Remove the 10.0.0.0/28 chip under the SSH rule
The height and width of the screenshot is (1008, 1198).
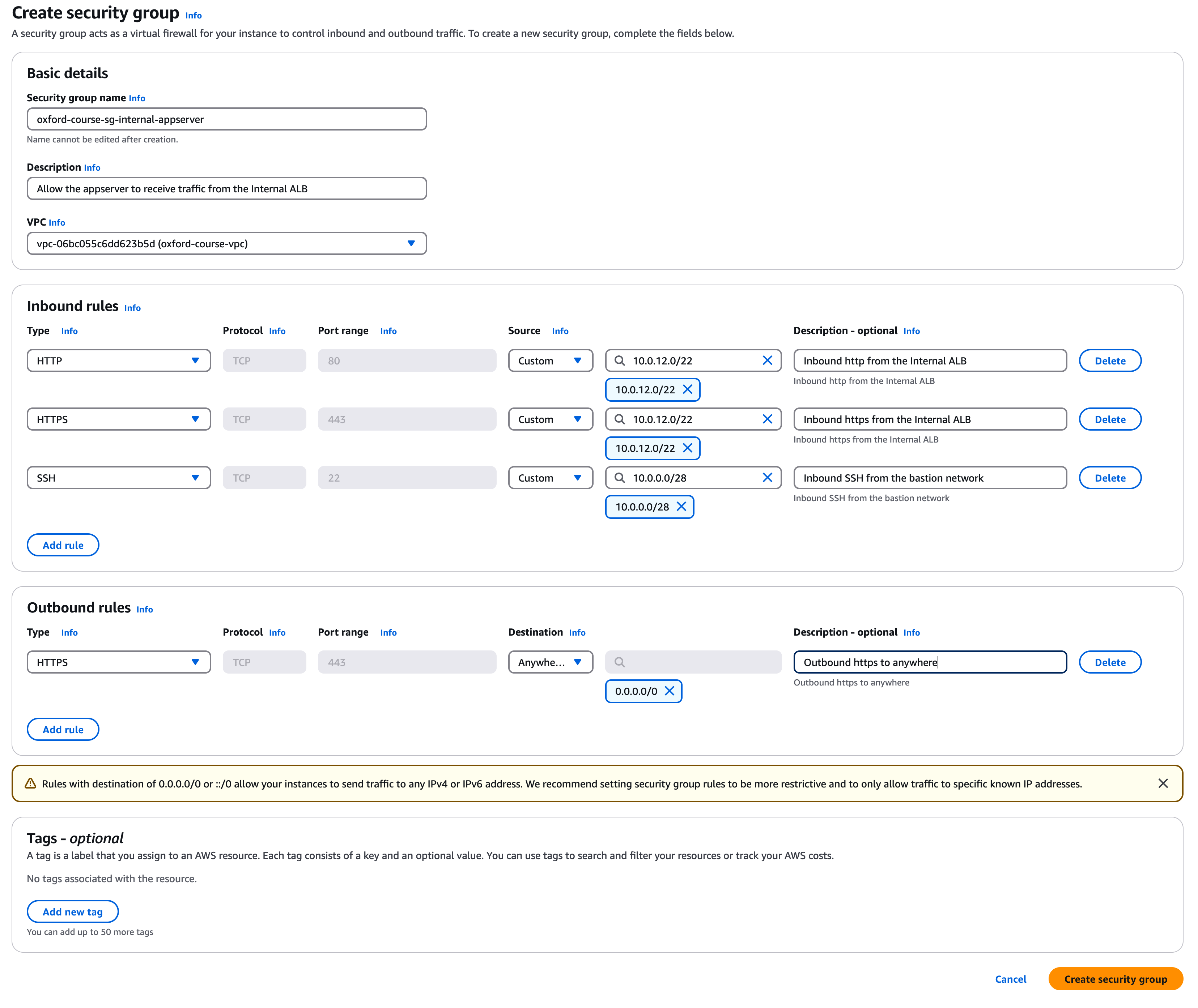click(x=681, y=507)
